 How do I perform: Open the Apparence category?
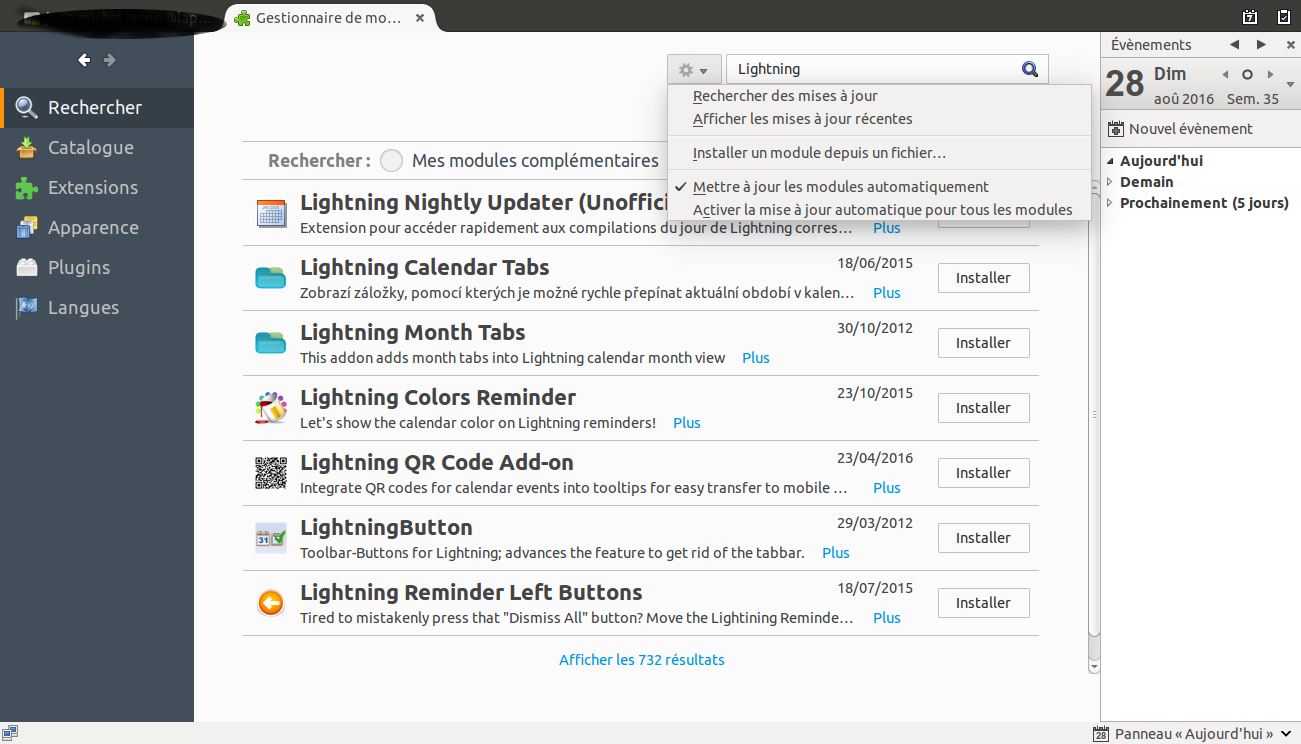coord(97,227)
